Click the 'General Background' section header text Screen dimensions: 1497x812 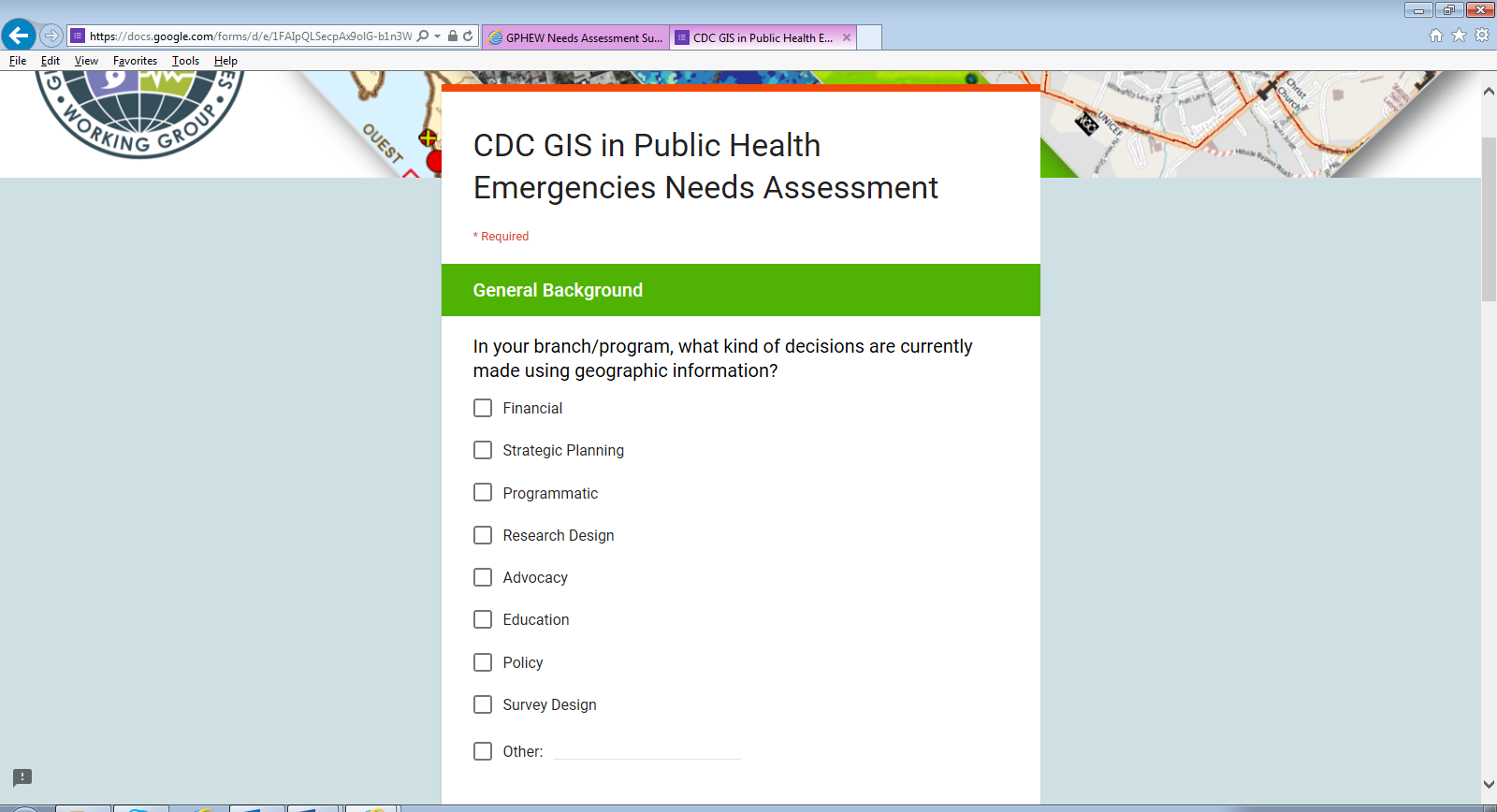558,290
